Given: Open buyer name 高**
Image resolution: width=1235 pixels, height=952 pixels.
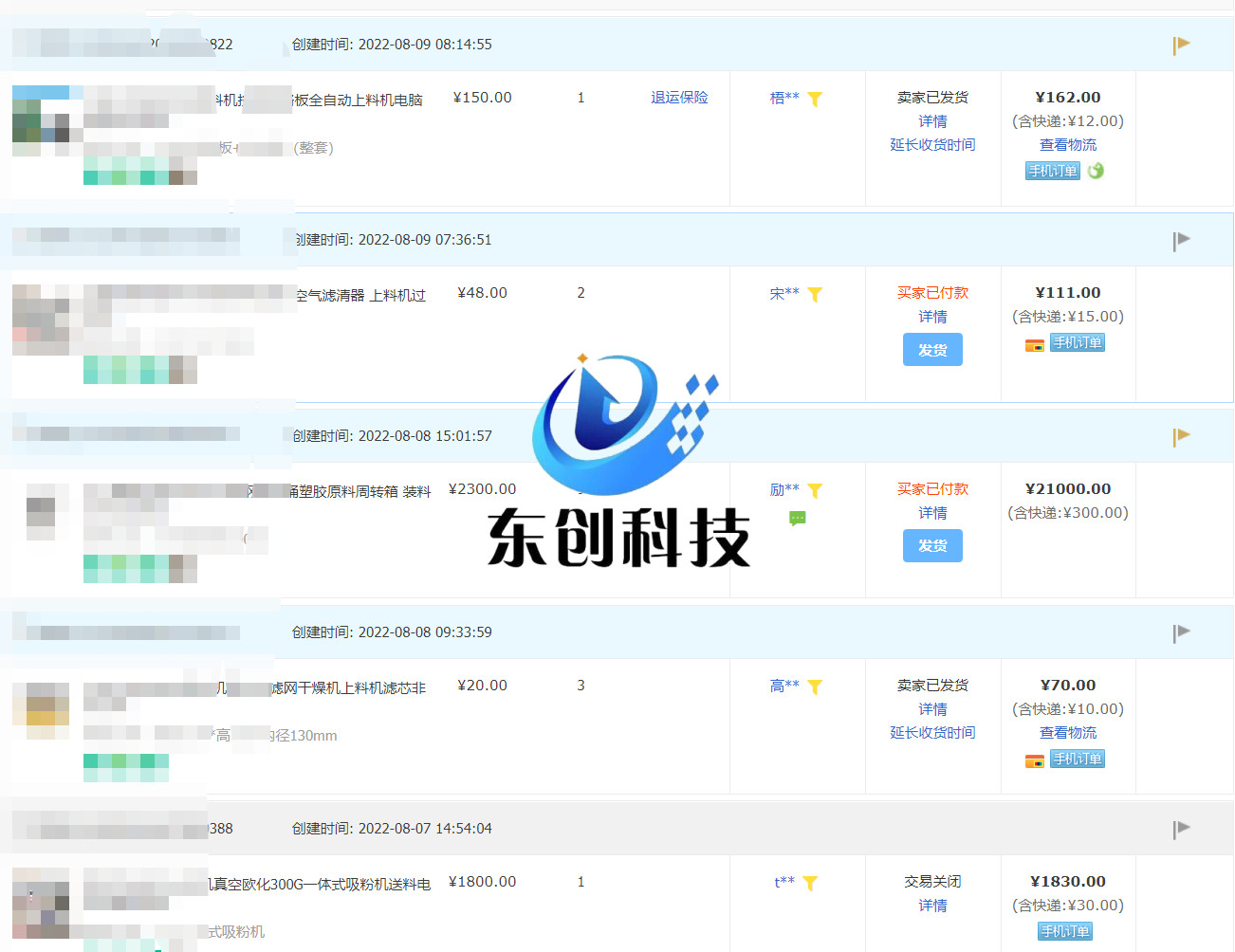Looking at the screenshot, I should coord(784,686).
